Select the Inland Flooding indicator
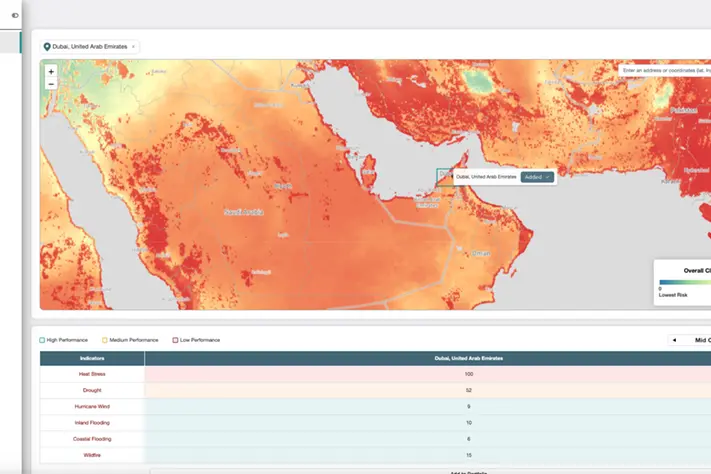This screenshot has width=711, height=474. [92, 423]
